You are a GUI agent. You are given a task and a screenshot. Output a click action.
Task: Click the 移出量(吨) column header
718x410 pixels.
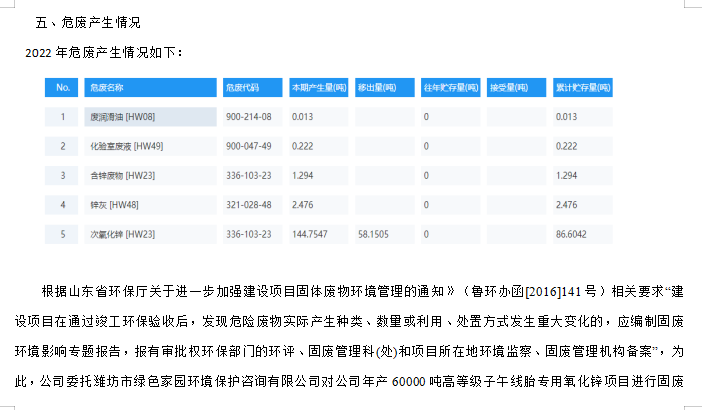pos(376,88)
